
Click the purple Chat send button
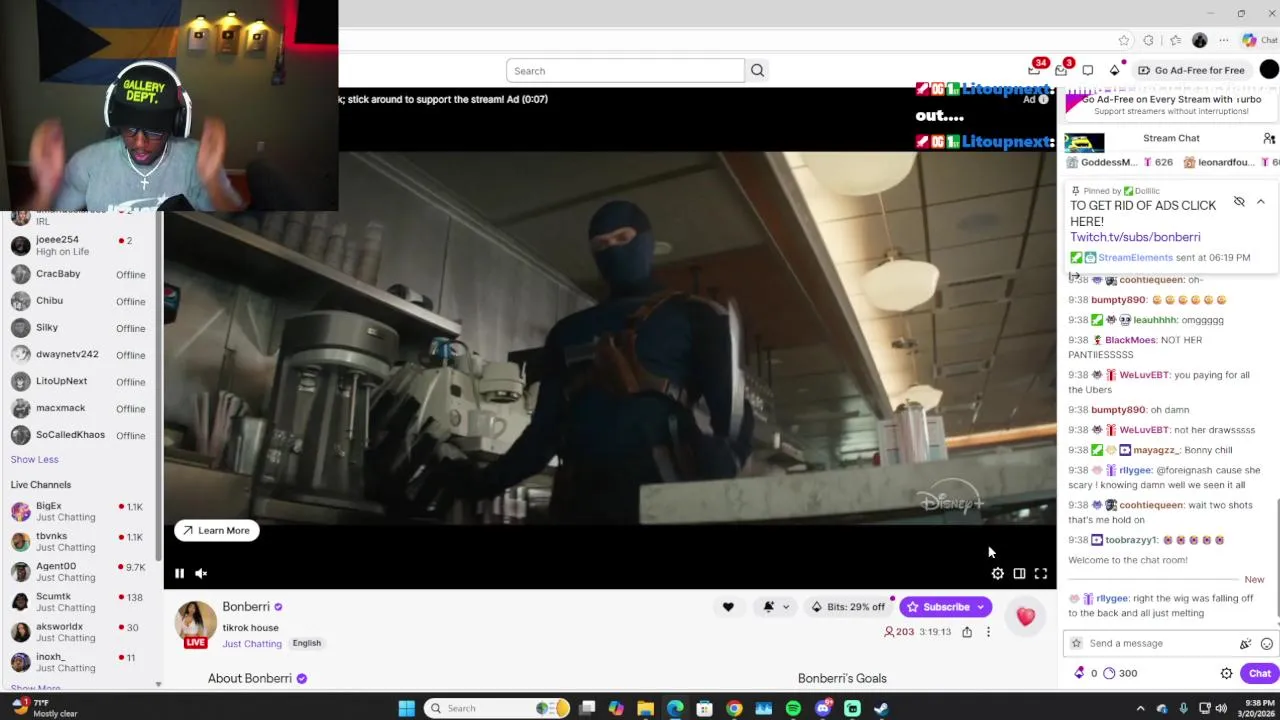pos(1259,673)
